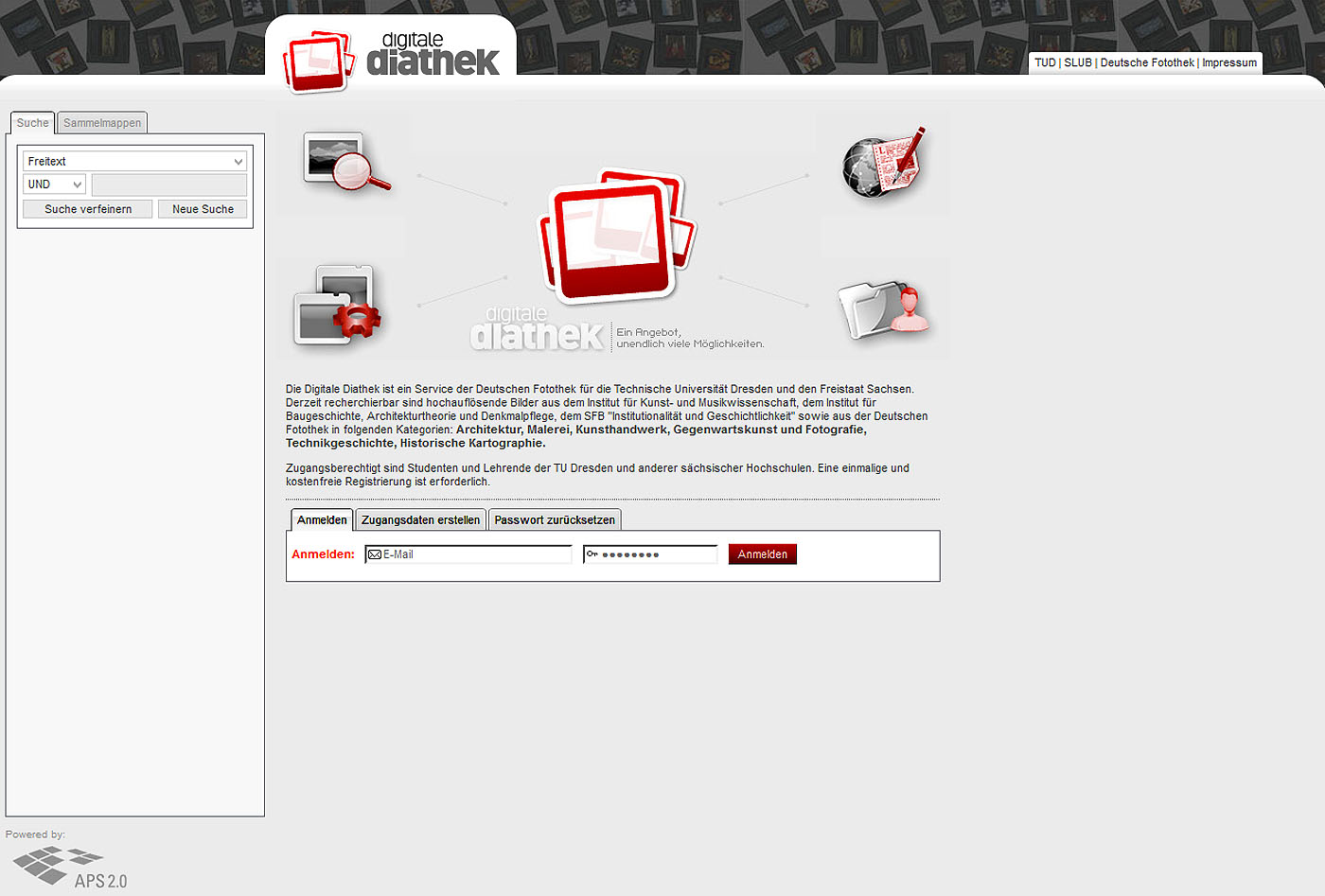Select the Suche tab
This screenshot has height=896, width=1325.
[31, 122]
